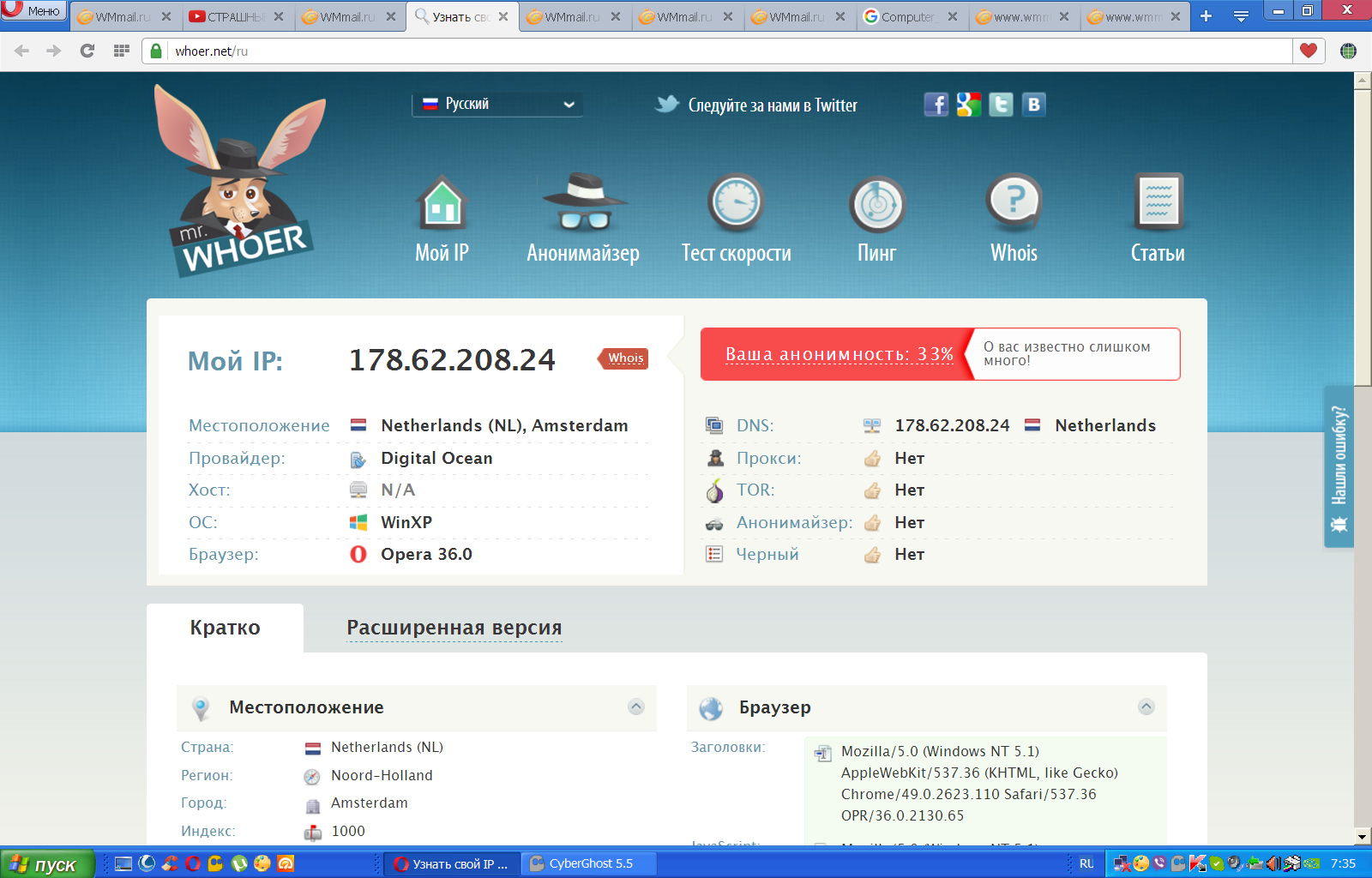
Task: Click the Digital Ocean provider text
Action: tap(436, 458)
